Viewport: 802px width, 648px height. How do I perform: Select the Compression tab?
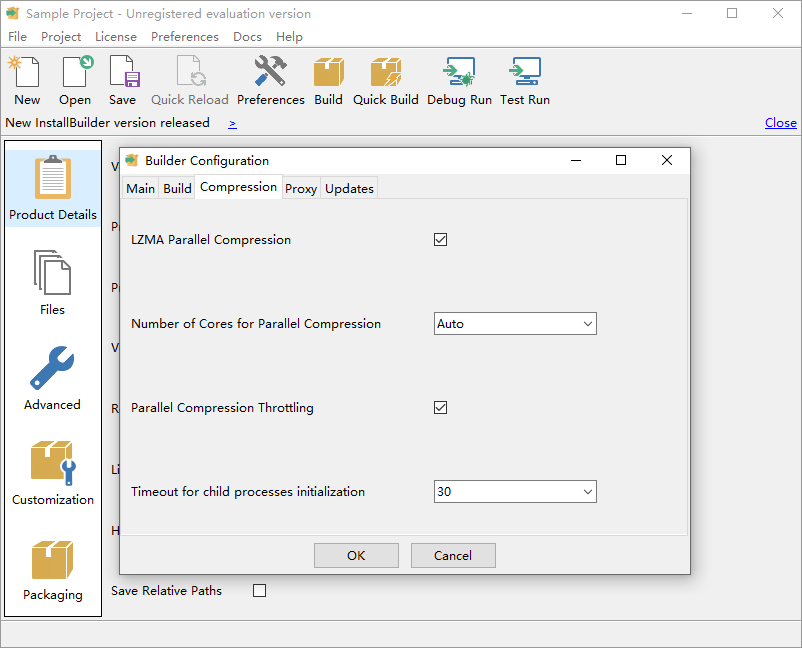point(238,187)
